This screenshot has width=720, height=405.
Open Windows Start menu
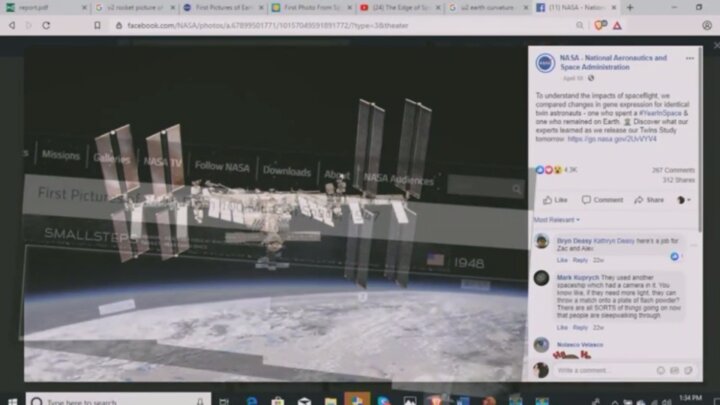pyautogui.click(x=12, y=401)
